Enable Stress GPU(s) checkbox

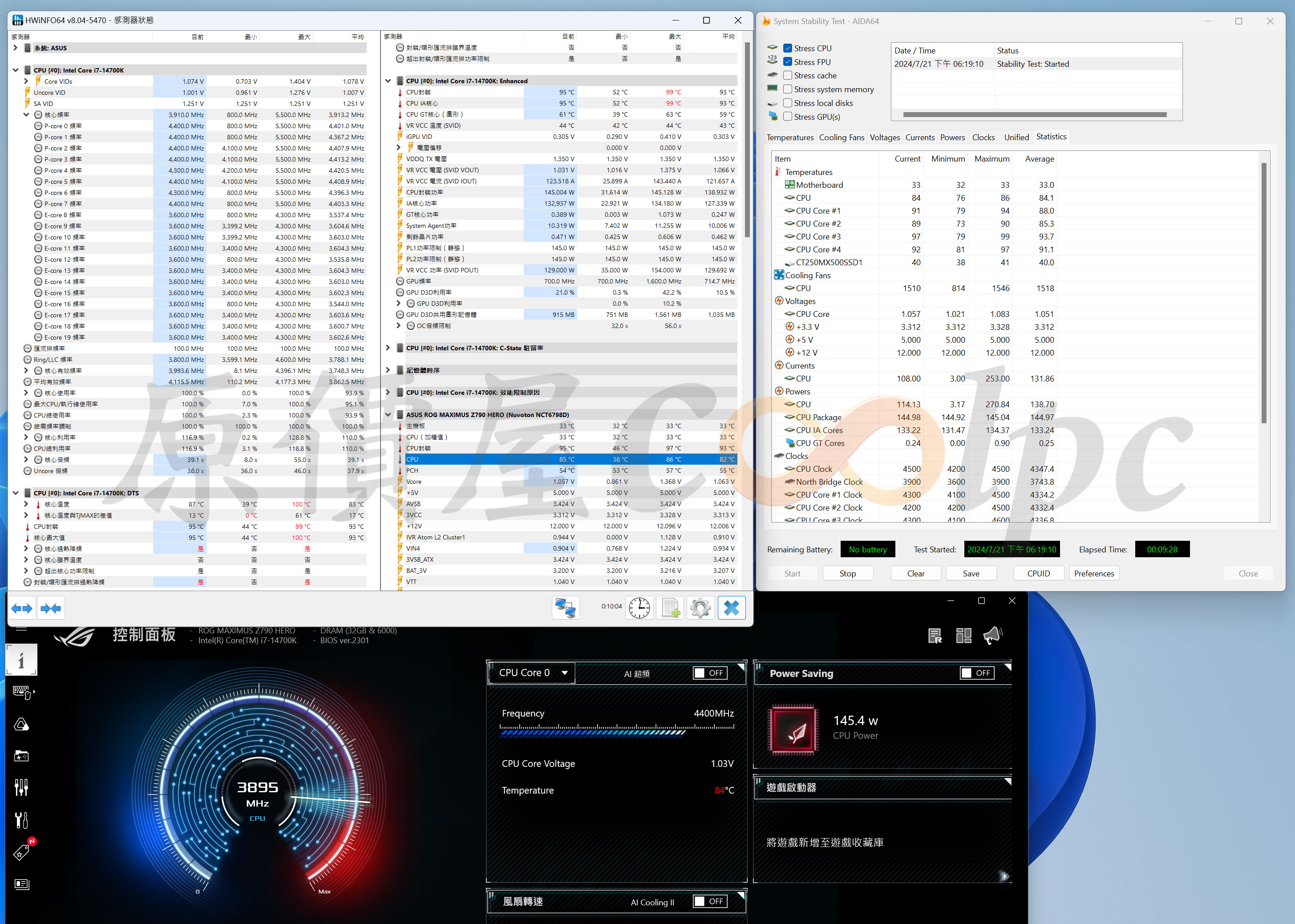coord(788,117)
